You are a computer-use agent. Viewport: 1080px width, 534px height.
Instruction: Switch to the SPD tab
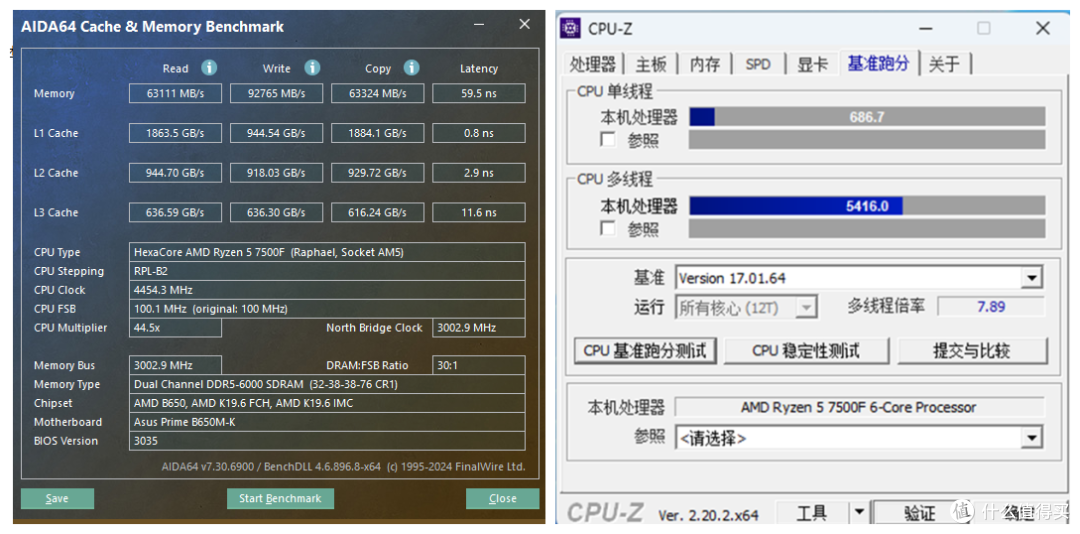point(758,64)
